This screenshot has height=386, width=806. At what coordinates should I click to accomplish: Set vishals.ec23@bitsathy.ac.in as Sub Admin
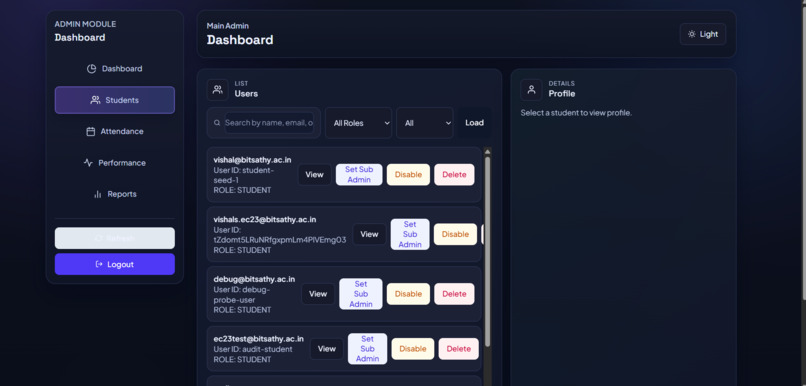[410, 234]
